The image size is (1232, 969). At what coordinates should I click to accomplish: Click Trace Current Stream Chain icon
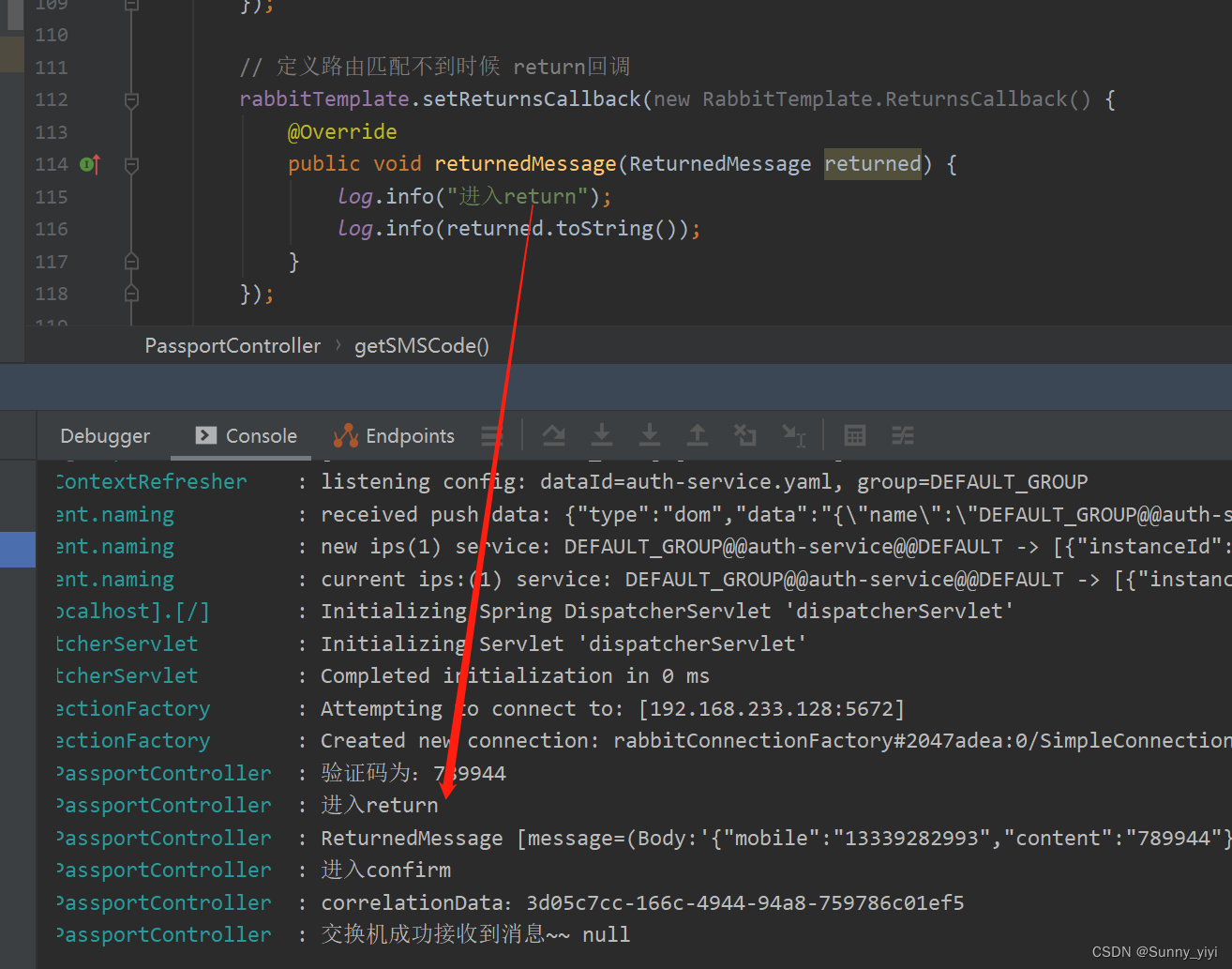coord(902,435)
